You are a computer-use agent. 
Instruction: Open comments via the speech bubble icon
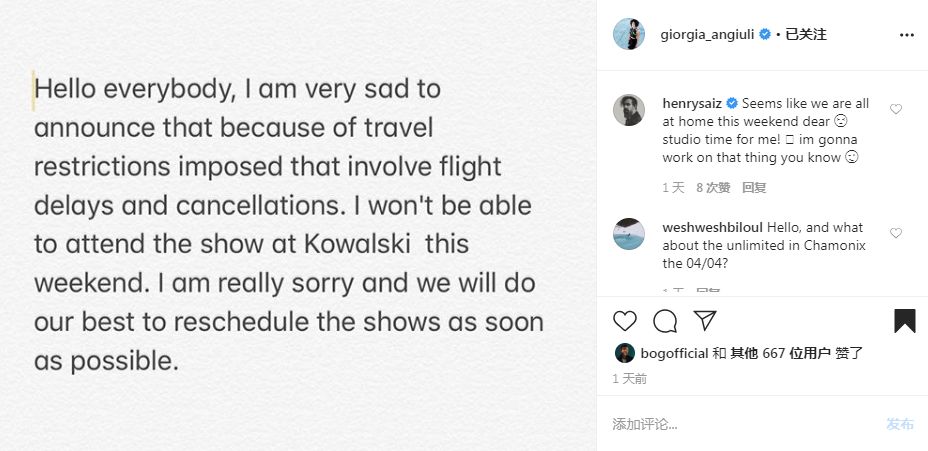pyautogui.click(x=665, y=321)
